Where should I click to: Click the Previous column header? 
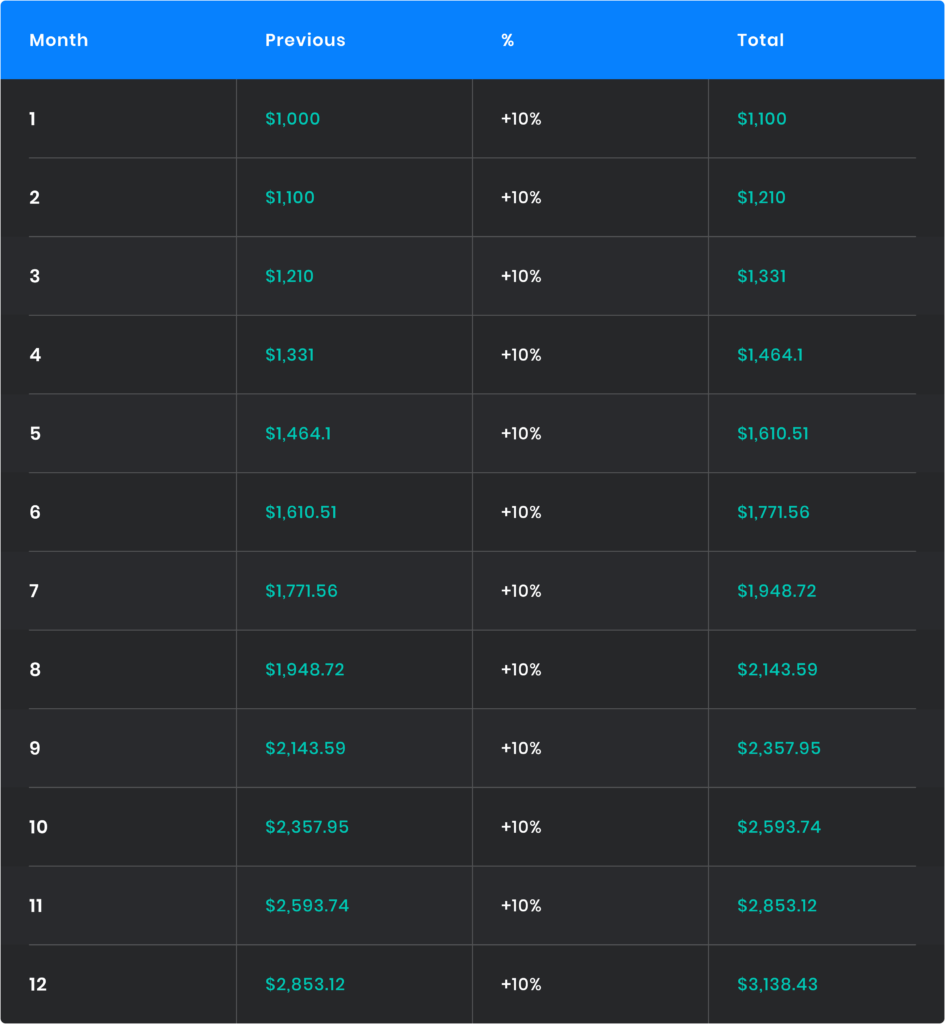coord(305,40)
